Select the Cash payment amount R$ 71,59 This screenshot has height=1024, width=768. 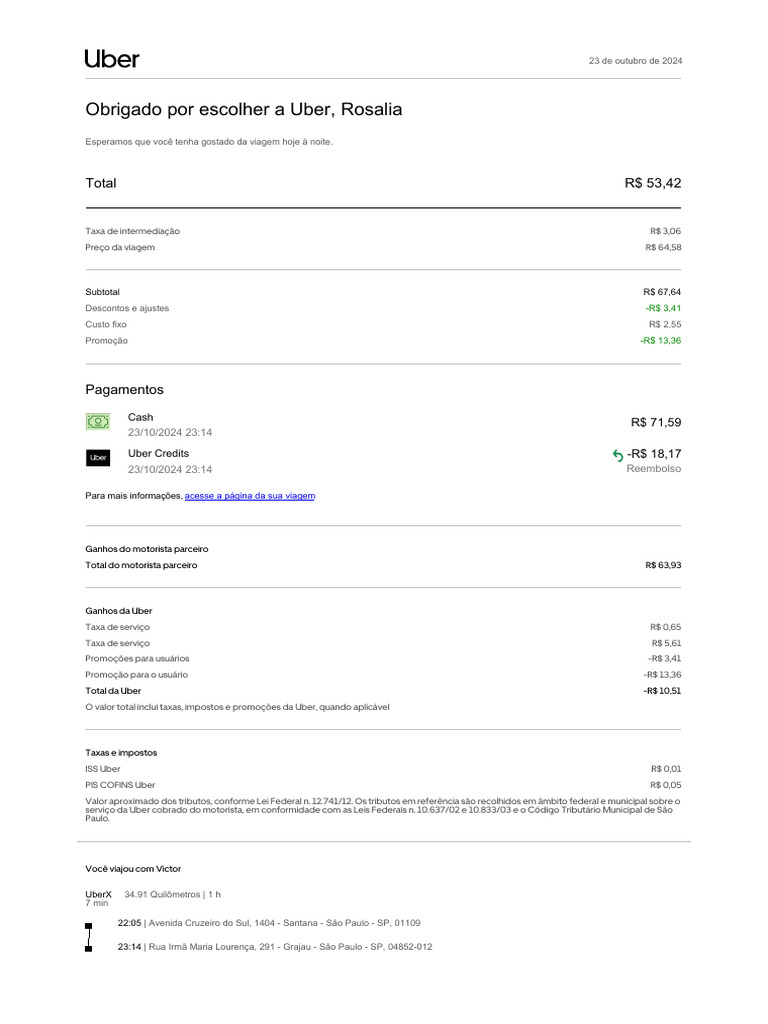tap(656, 423)
